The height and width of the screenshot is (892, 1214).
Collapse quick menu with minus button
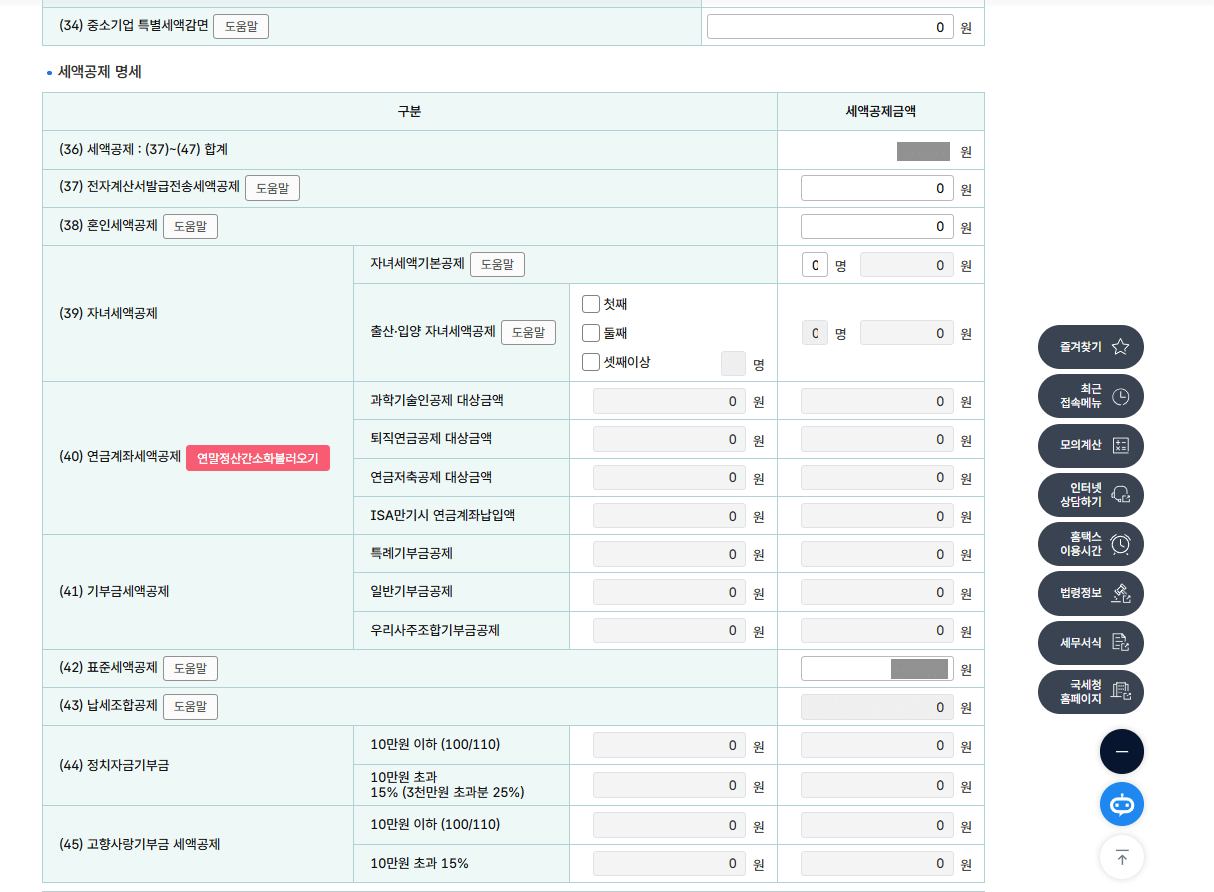click(x=1122, y=751)
